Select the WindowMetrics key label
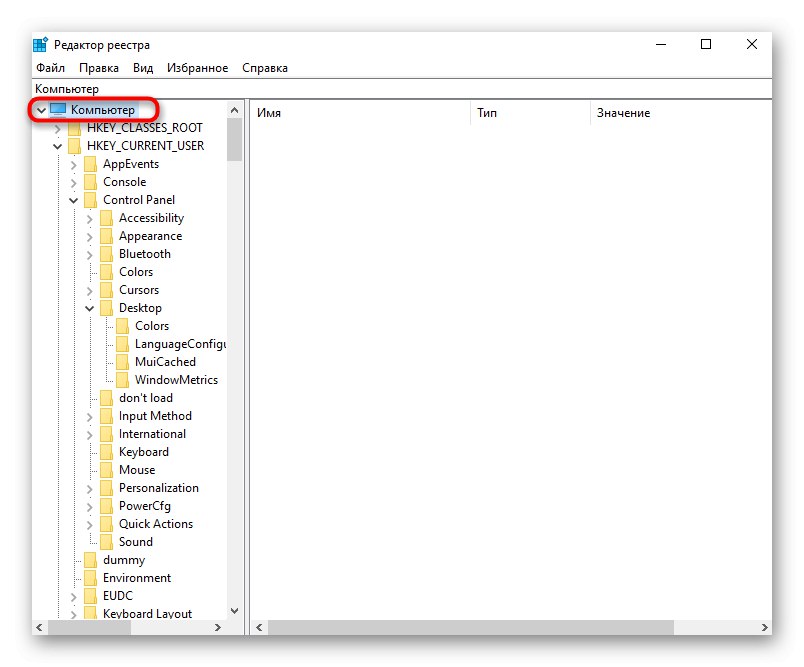 [x=176, y=380]
